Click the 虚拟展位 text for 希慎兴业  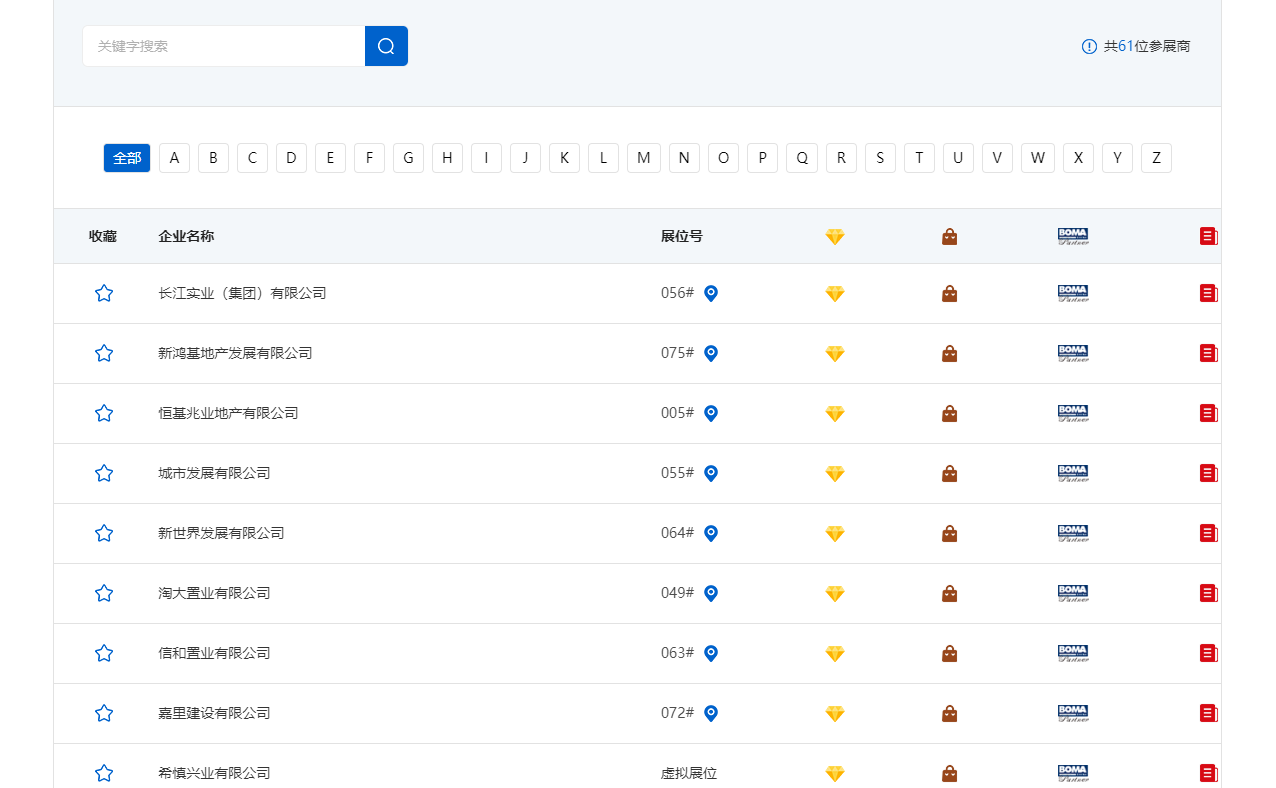(689, 773)
